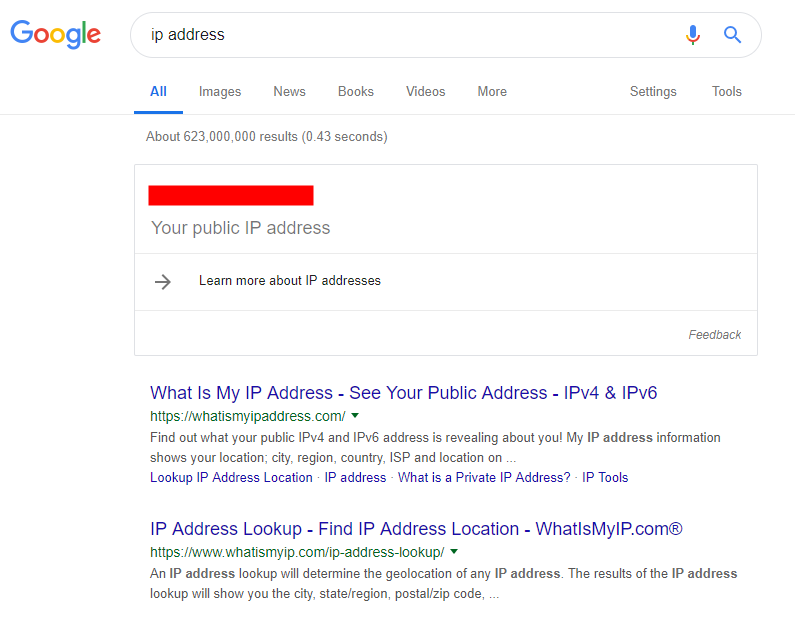Open the More search categories menu
This screenshot has height=620, width=795.
point(492,92)
